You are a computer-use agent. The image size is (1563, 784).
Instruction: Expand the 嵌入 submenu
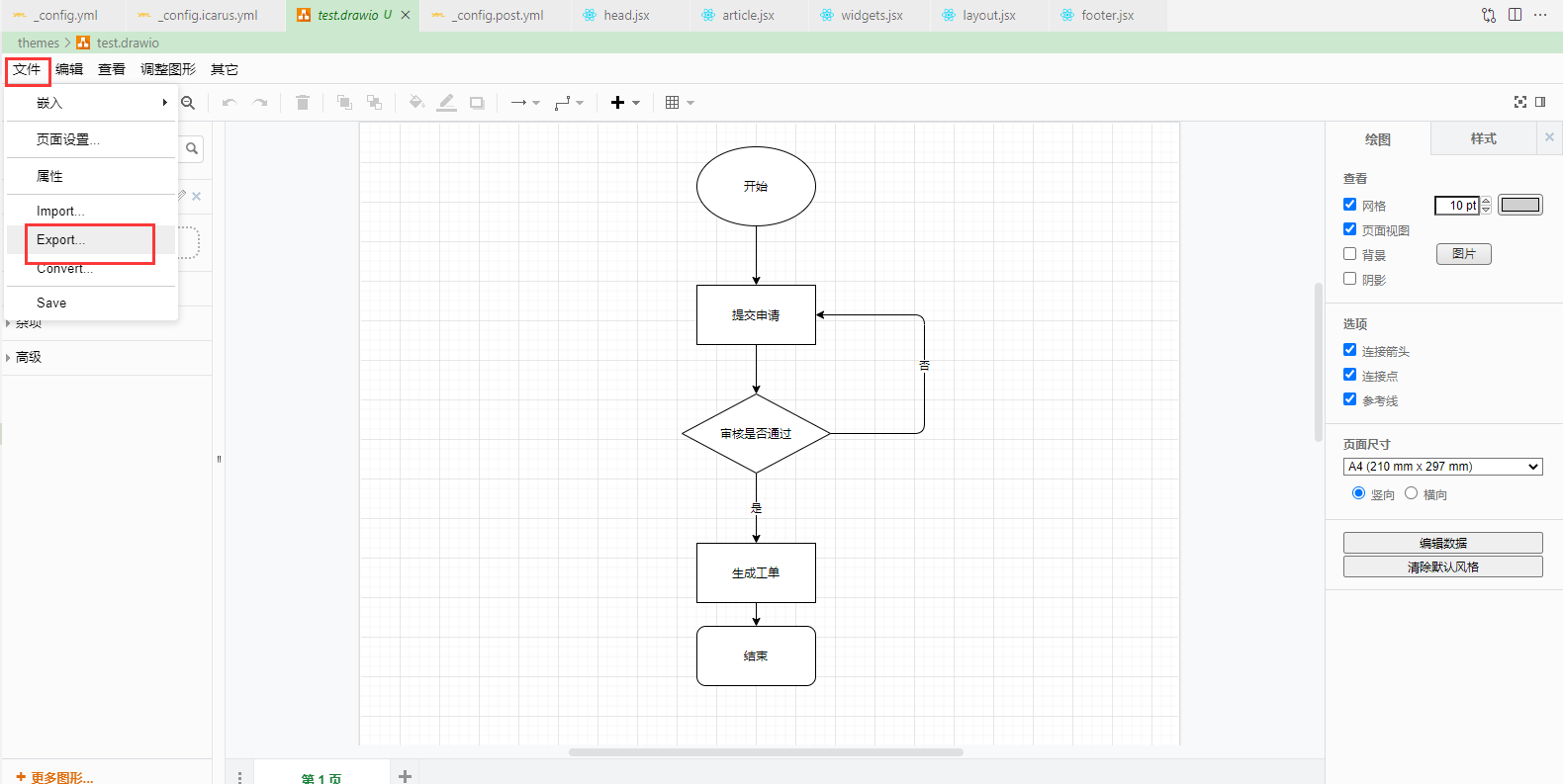pos(91,103)
